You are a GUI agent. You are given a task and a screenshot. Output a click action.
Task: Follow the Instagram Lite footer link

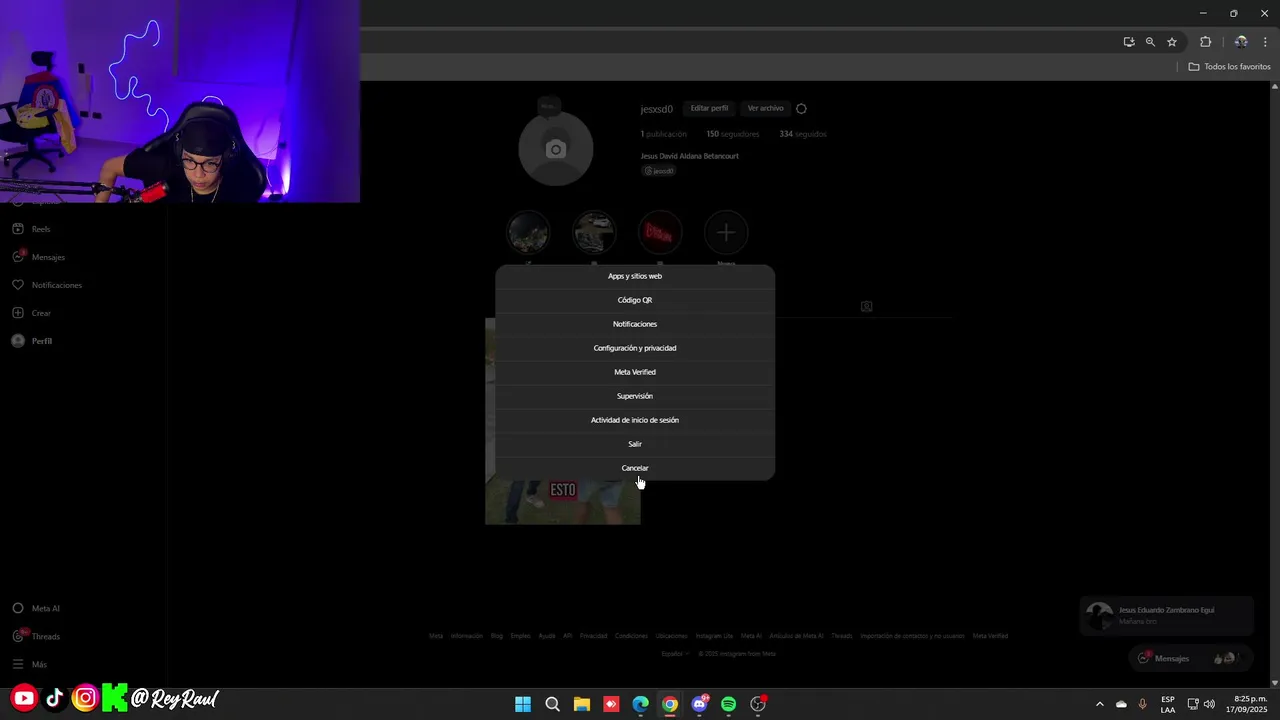[x=714, y=636]
